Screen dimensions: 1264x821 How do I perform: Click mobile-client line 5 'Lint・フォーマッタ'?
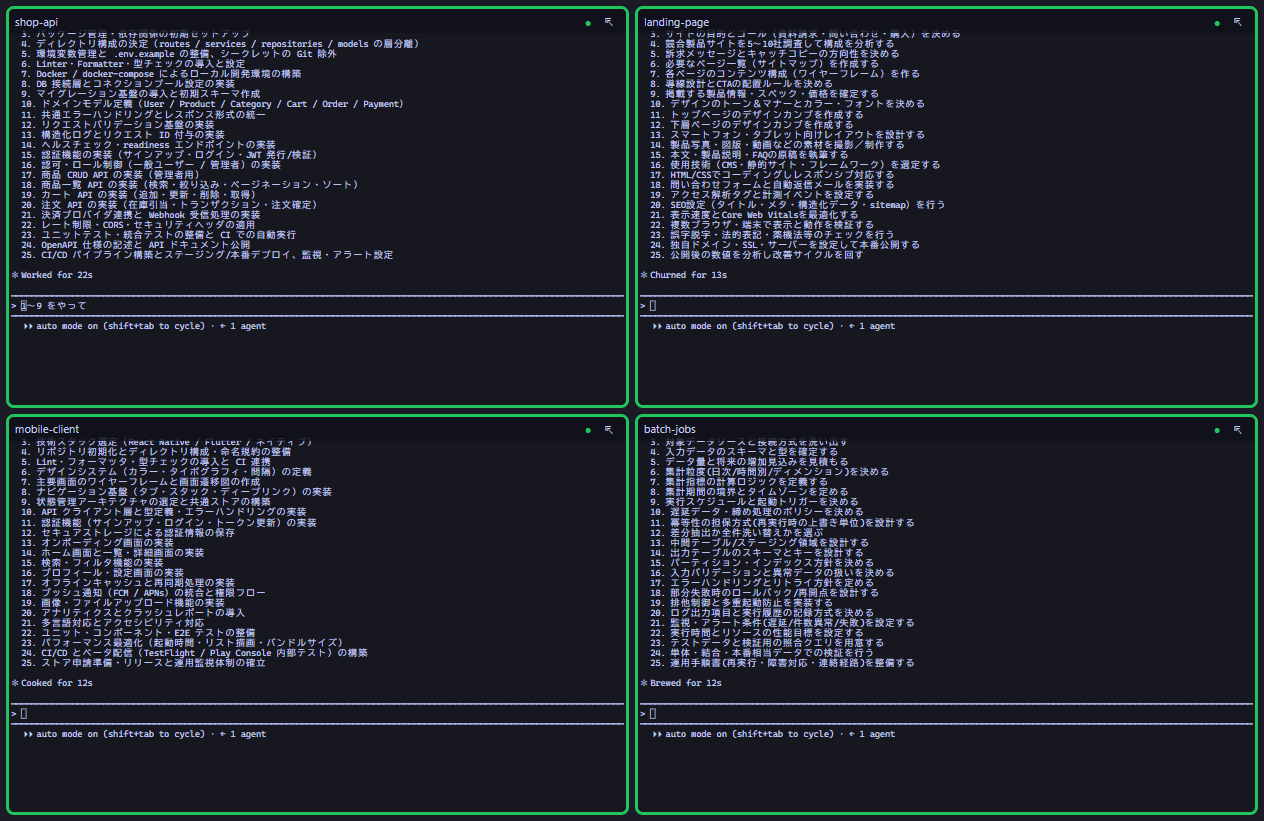tap(146, 462)
